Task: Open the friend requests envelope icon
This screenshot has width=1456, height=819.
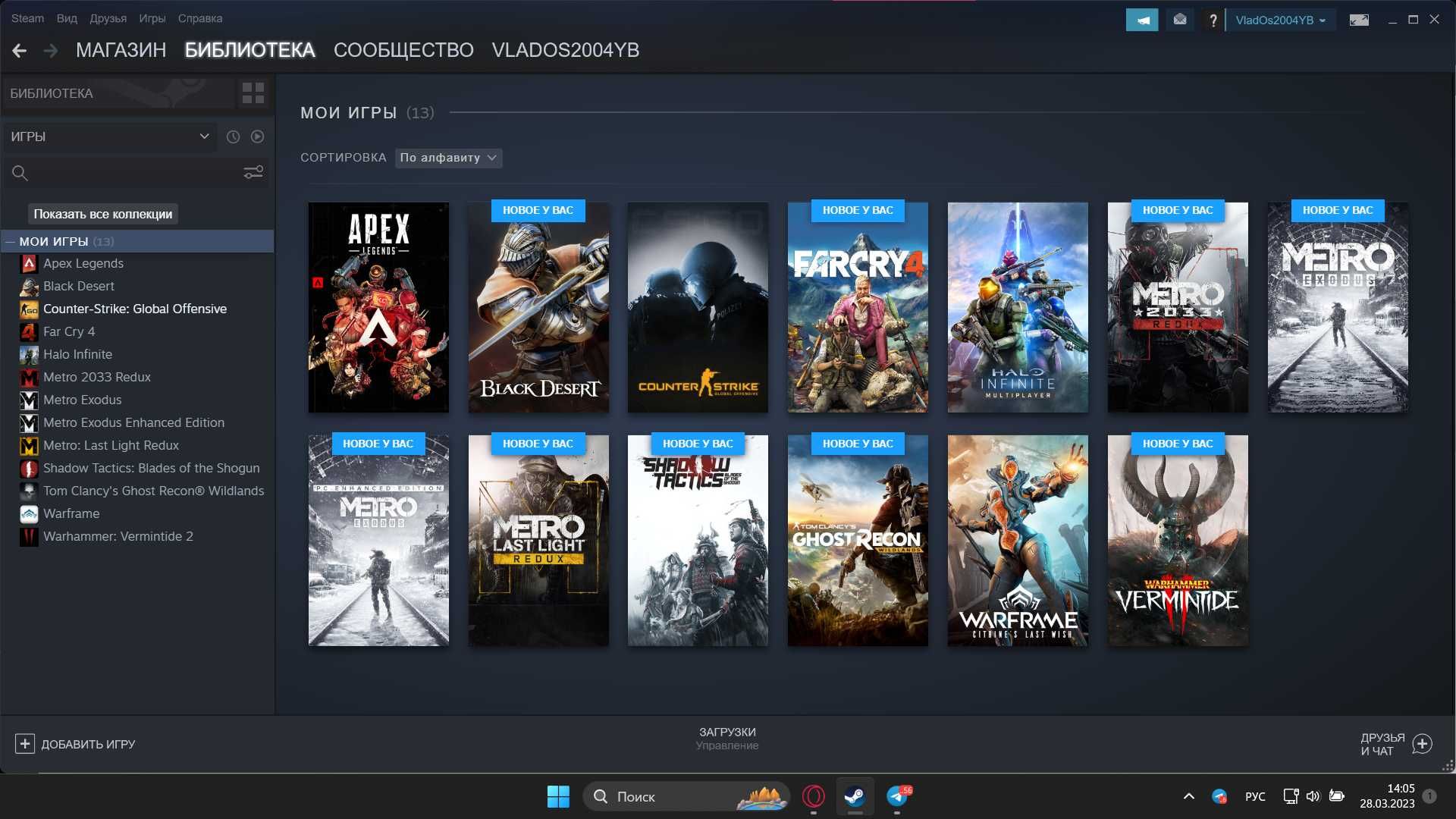Action: 1180,20
